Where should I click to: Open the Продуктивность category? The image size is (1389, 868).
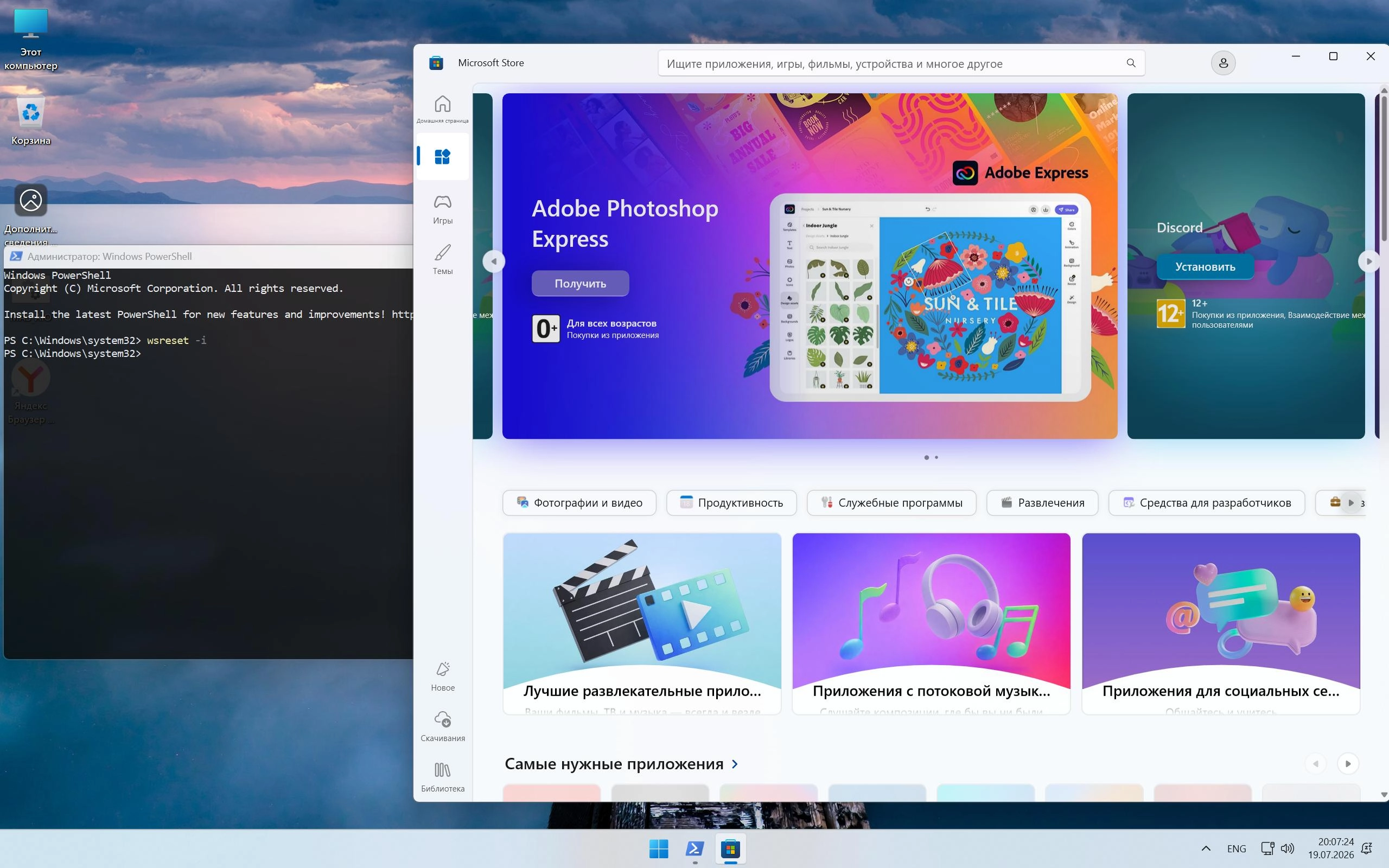pyautogui.click(x=731, y=503)
